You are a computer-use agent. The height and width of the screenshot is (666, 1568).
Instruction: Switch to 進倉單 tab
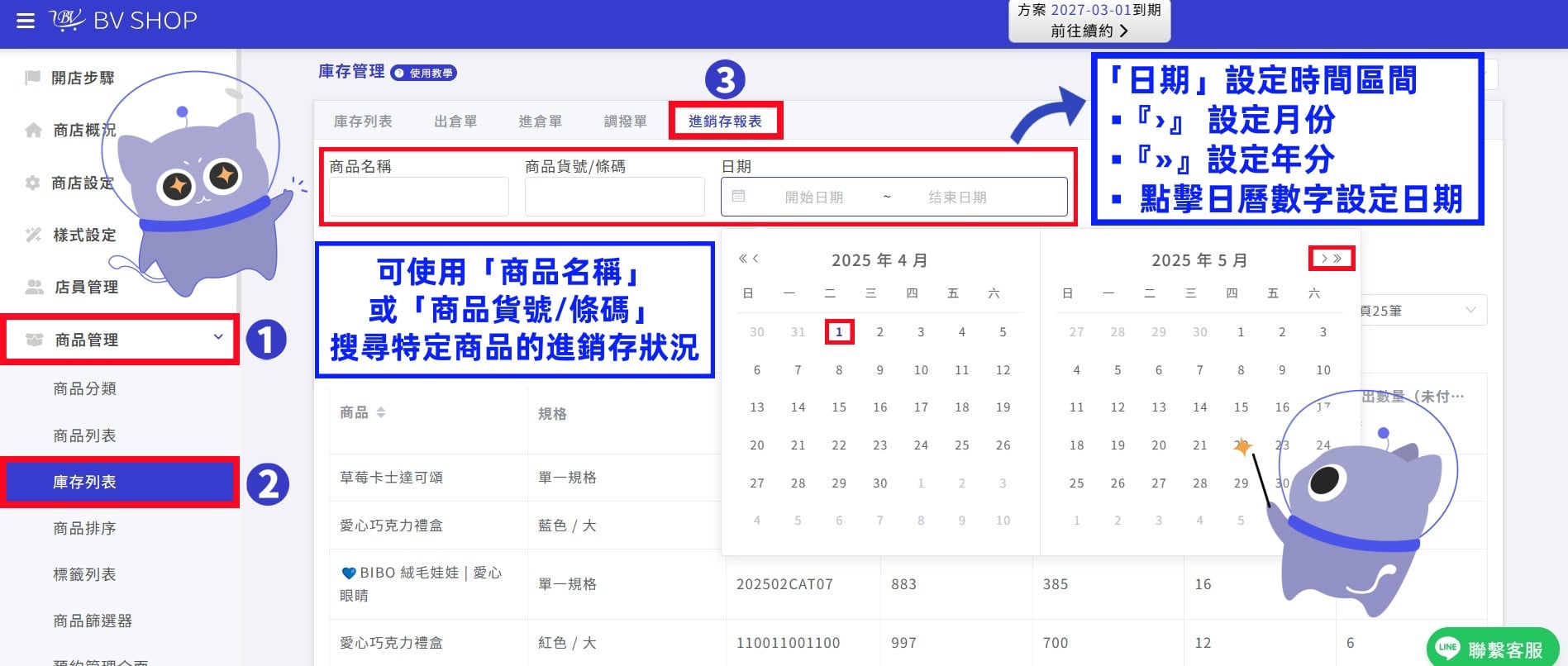(x=541, y=121)
